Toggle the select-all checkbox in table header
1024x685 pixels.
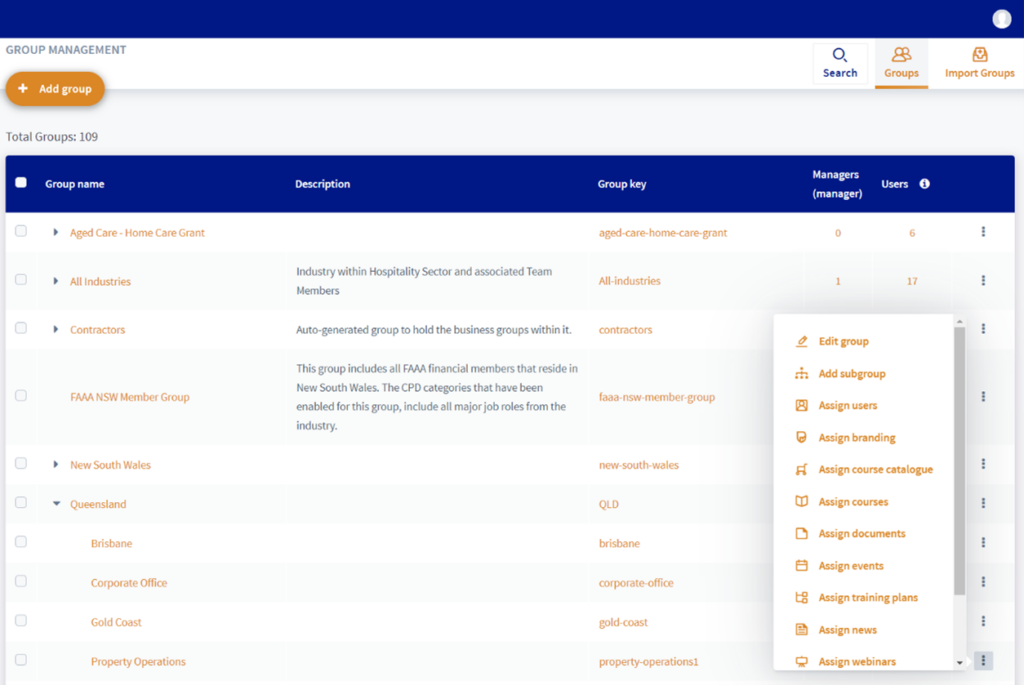pyautogui.click(x=21, y=183)
